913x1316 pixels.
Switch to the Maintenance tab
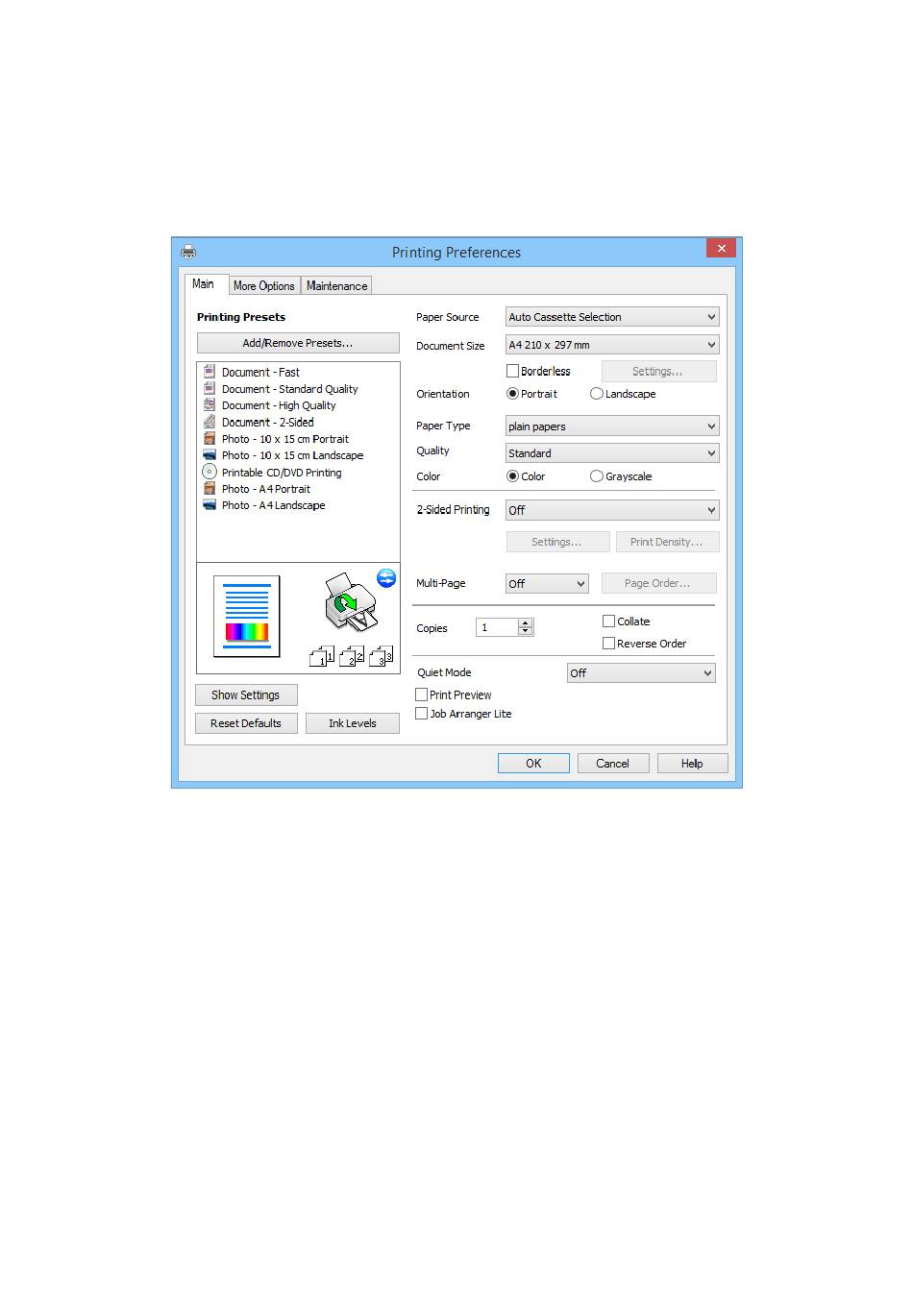tap(336, 286)
